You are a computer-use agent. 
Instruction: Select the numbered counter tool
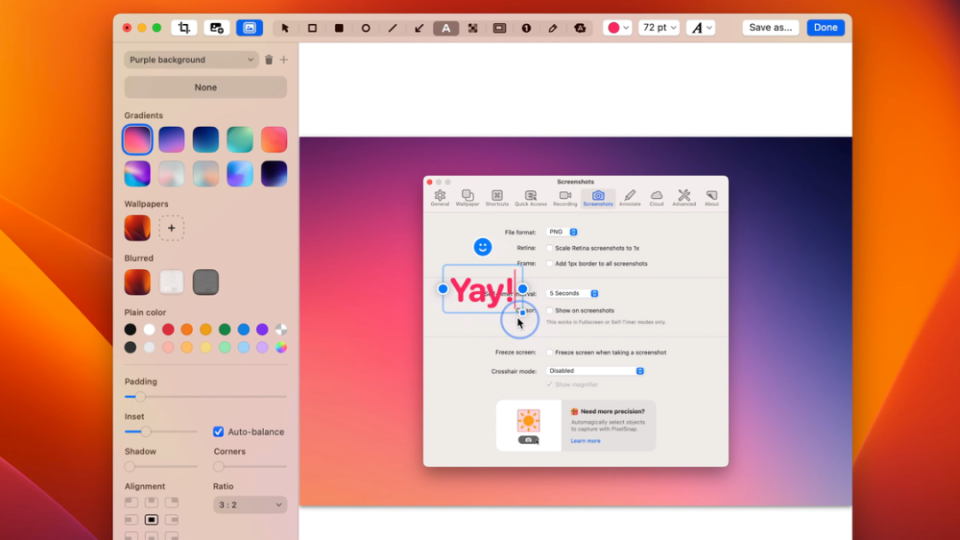[x=526, y=28]
